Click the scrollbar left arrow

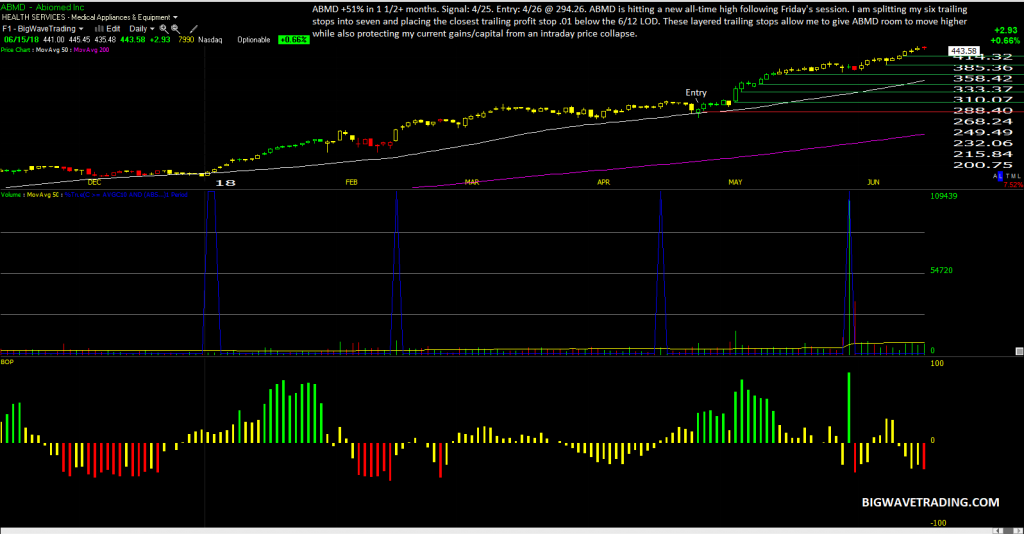[998, 531]
